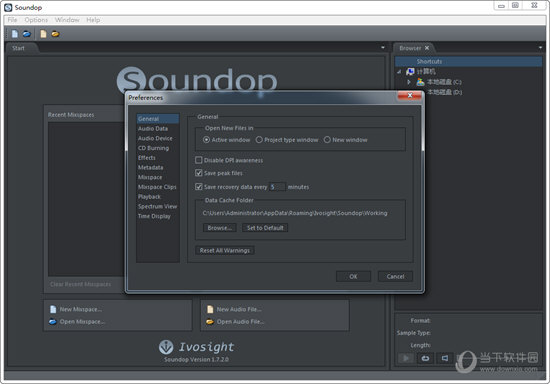
Task: Collapse the computer tree node
Action: tap(399, 72)
